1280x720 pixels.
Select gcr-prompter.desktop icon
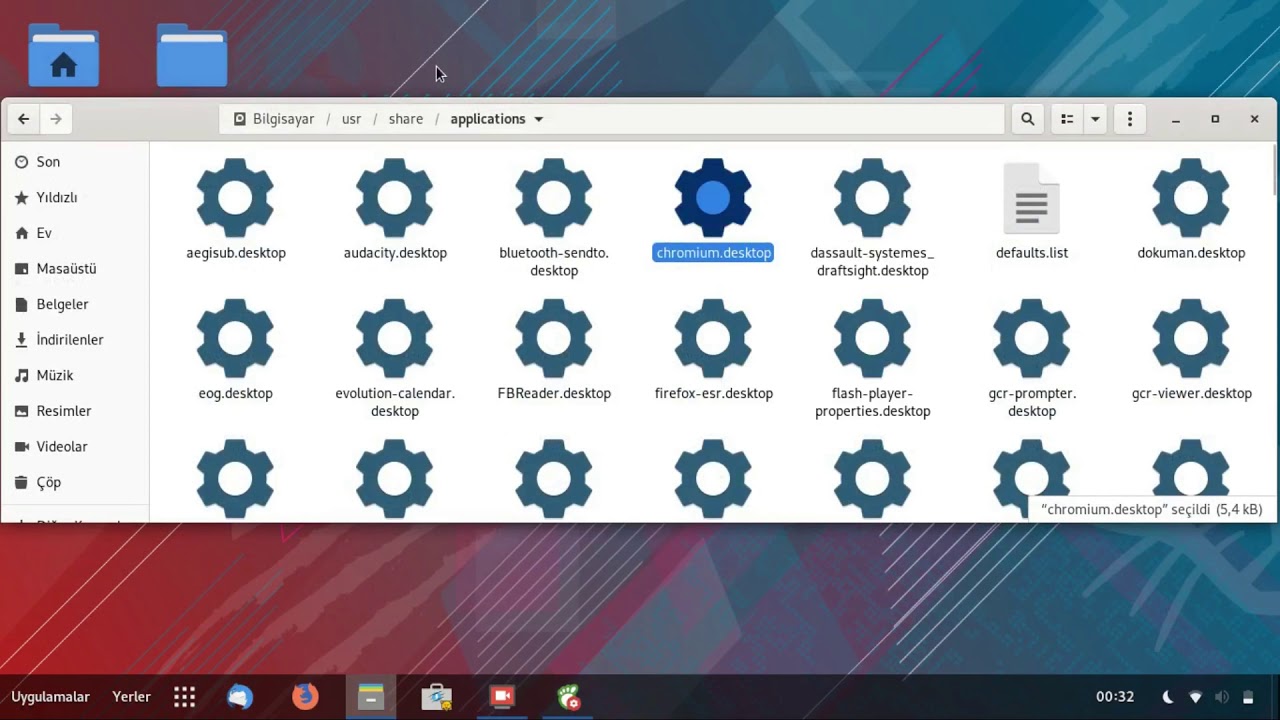[1032, 338]
